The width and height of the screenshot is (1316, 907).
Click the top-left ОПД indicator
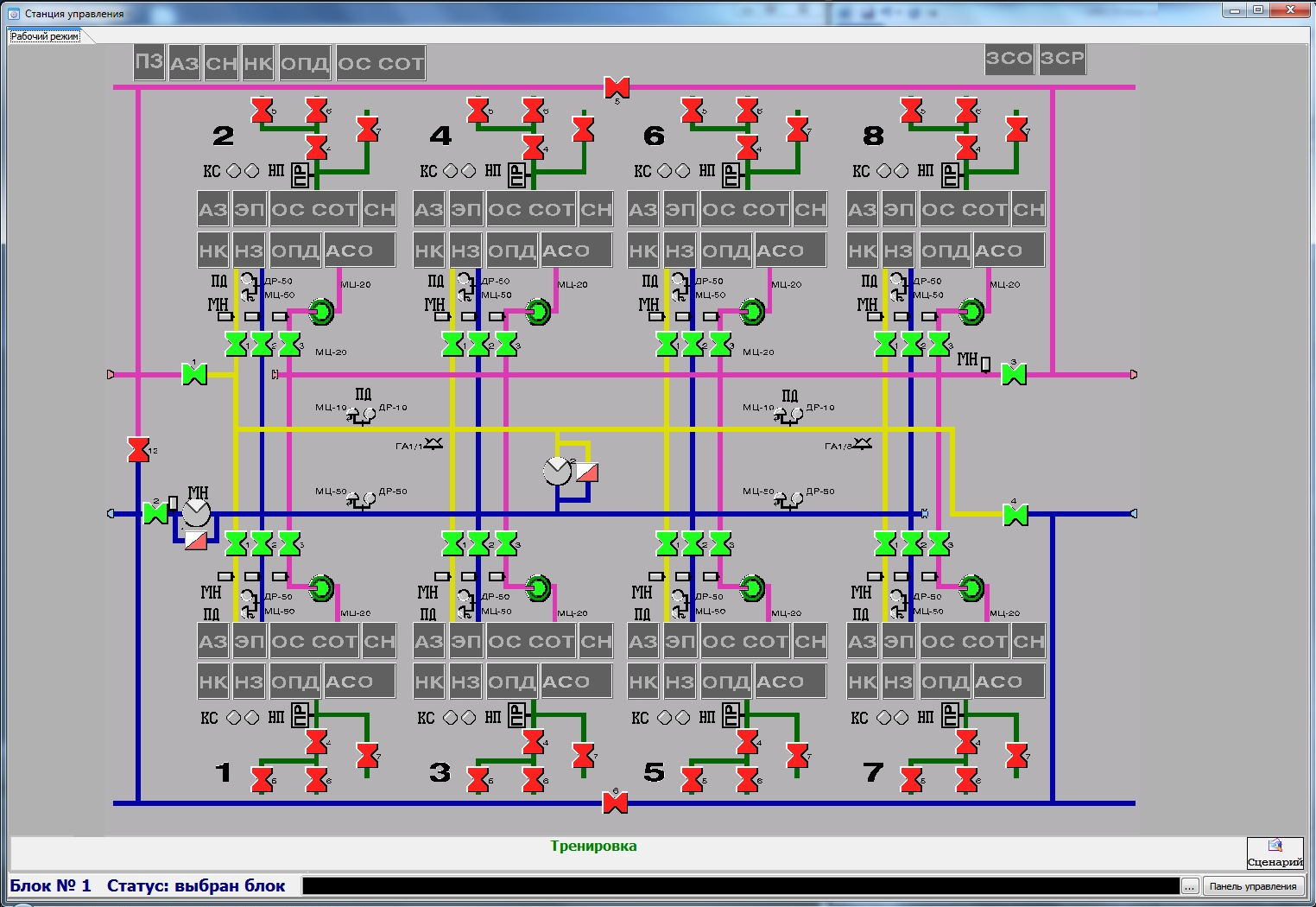pyautogui.click(x=305, y=63)
